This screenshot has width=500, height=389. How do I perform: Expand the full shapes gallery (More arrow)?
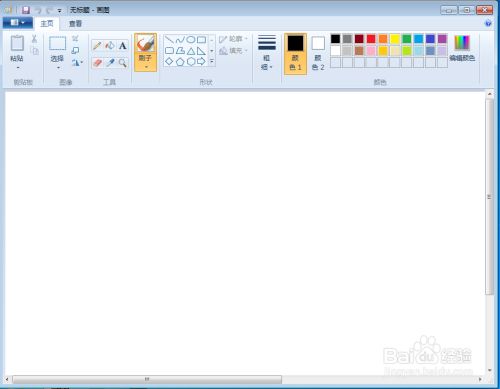pos(212,61)
